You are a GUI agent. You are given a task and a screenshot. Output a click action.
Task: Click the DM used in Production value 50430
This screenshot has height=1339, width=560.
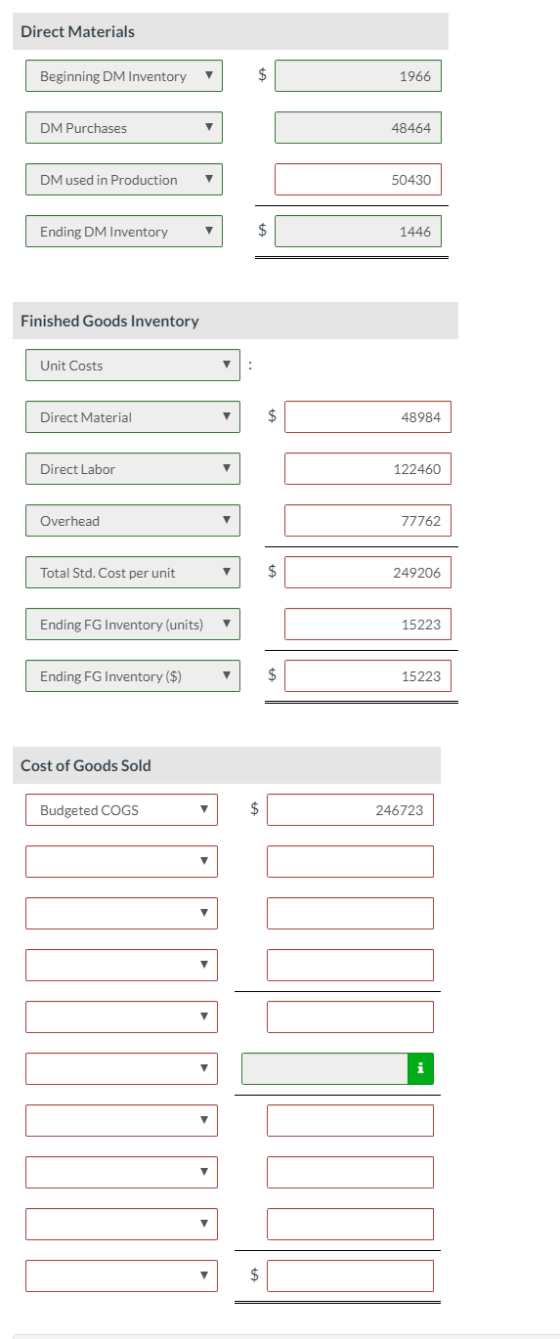358,180
